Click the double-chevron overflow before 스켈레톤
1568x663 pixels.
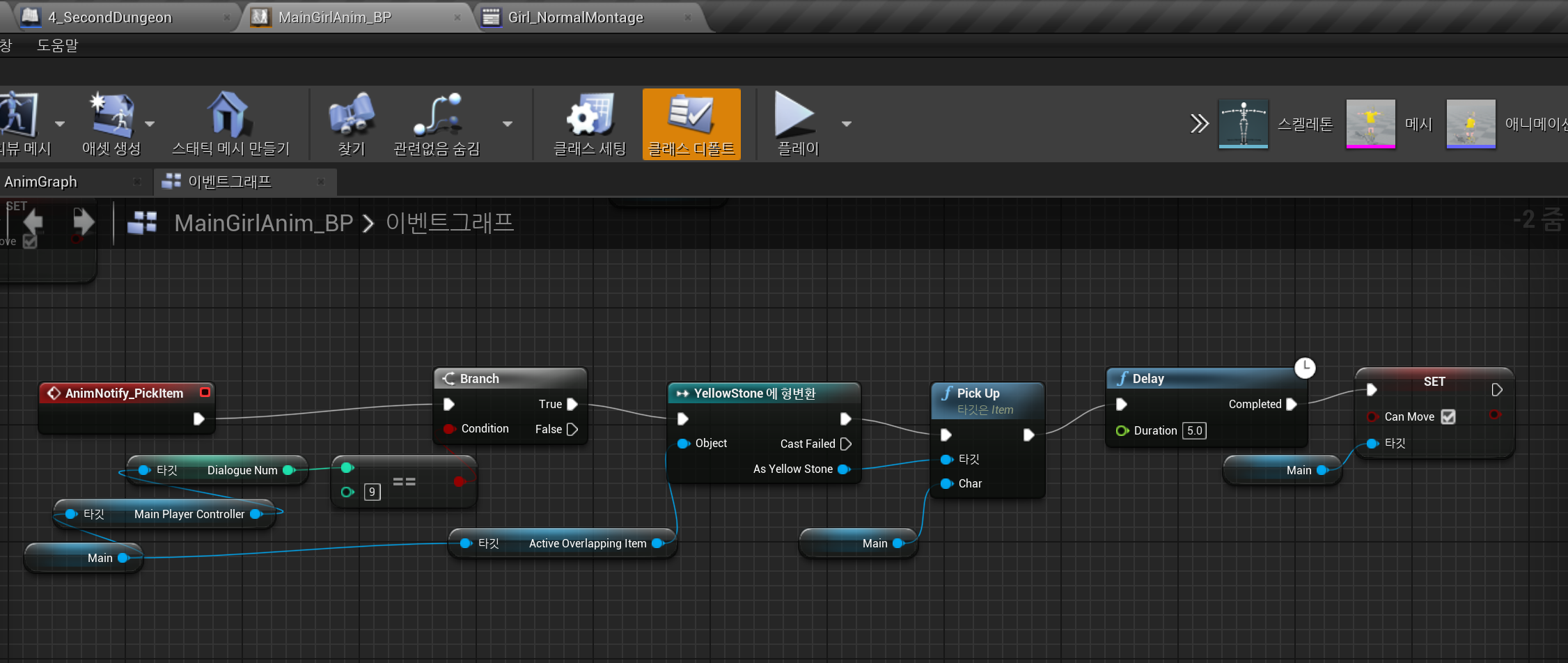pyautogui.click(x=1199, y=124)
